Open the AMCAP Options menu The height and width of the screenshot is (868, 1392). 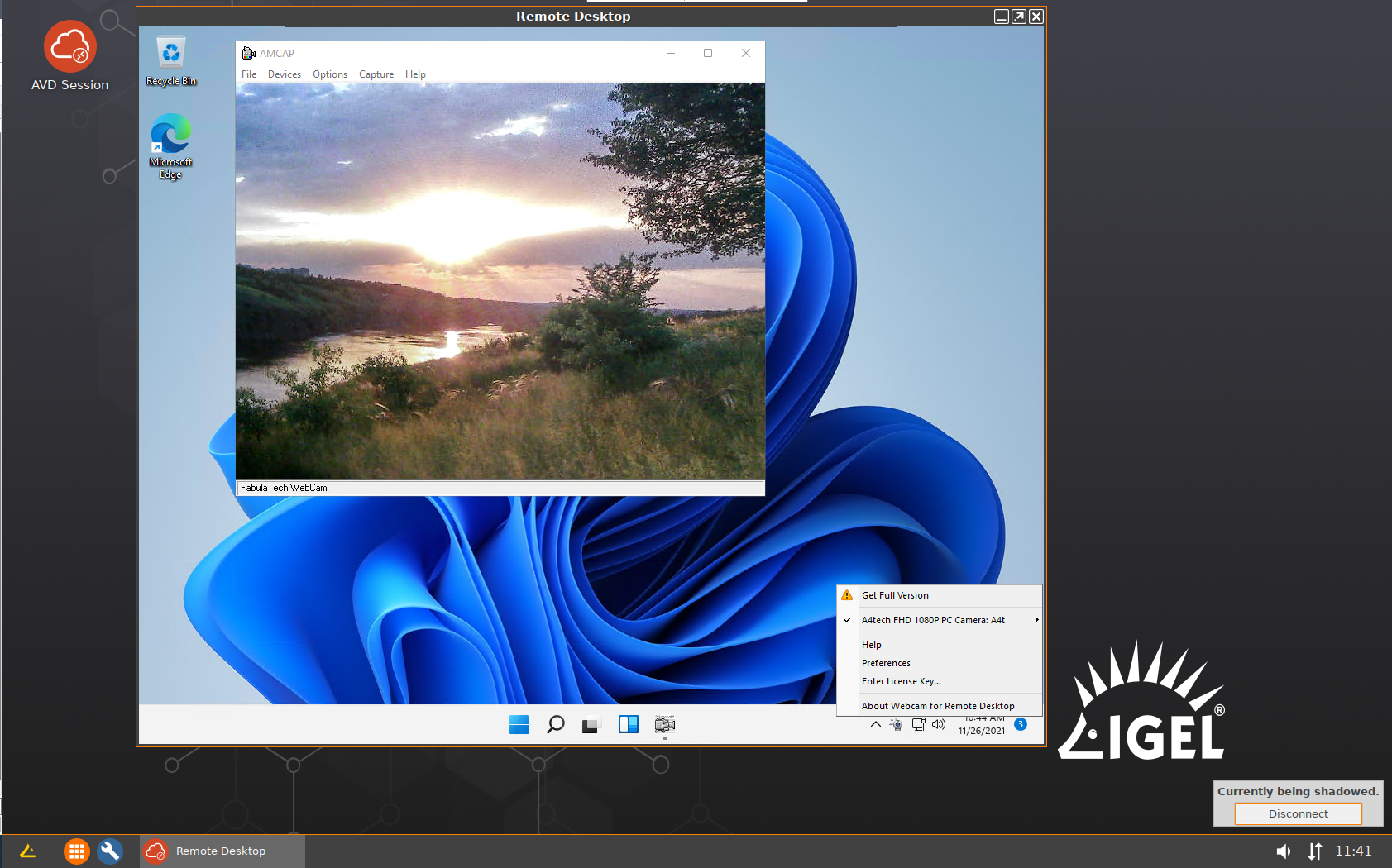click(x=330, y=74)
